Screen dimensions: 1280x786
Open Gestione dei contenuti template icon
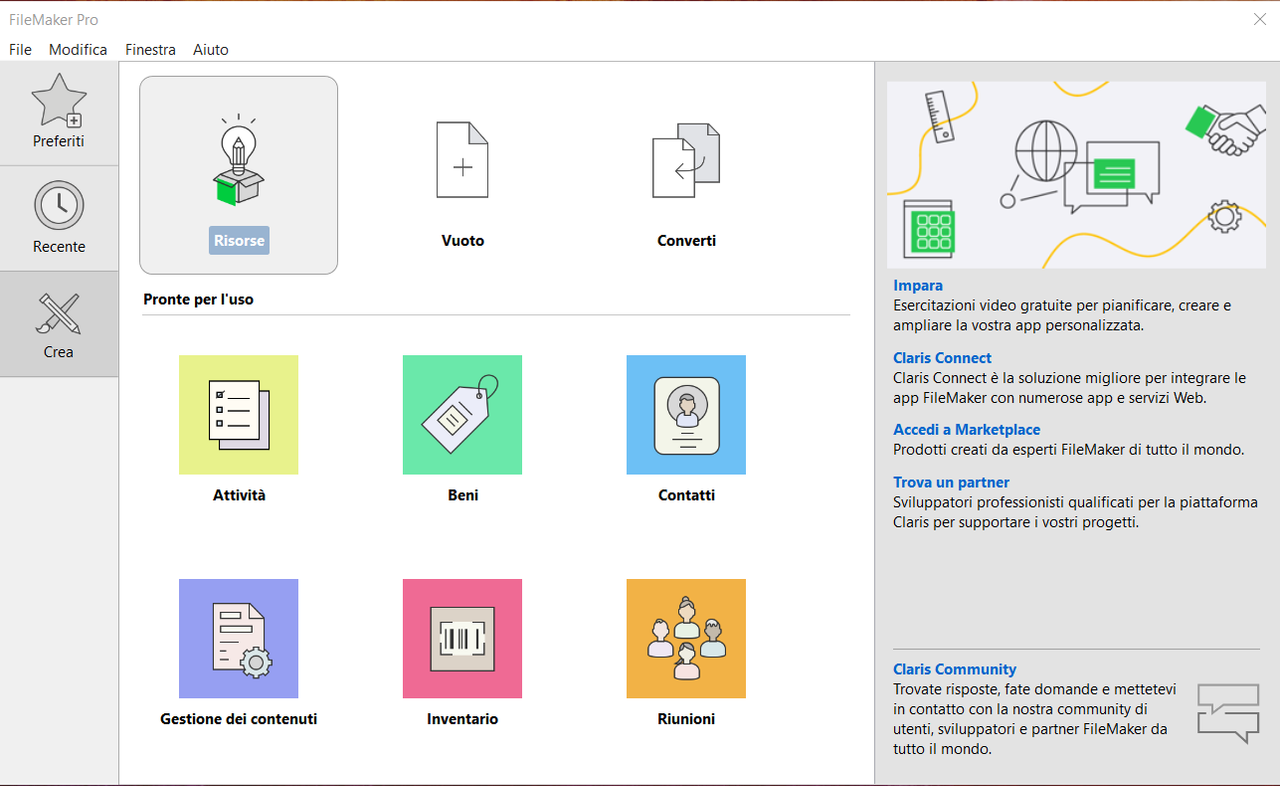tap(239, 638)
